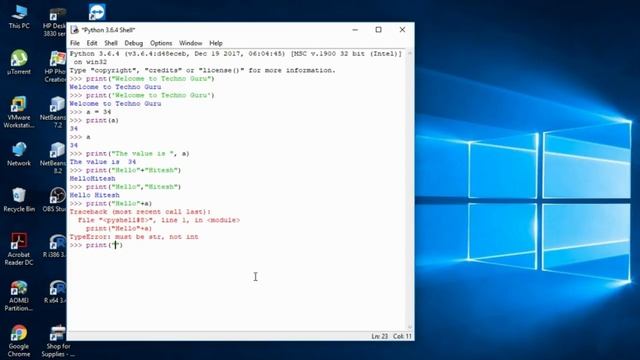Click the 'The value is 34' output
The image size is (640, 360).
102,162
